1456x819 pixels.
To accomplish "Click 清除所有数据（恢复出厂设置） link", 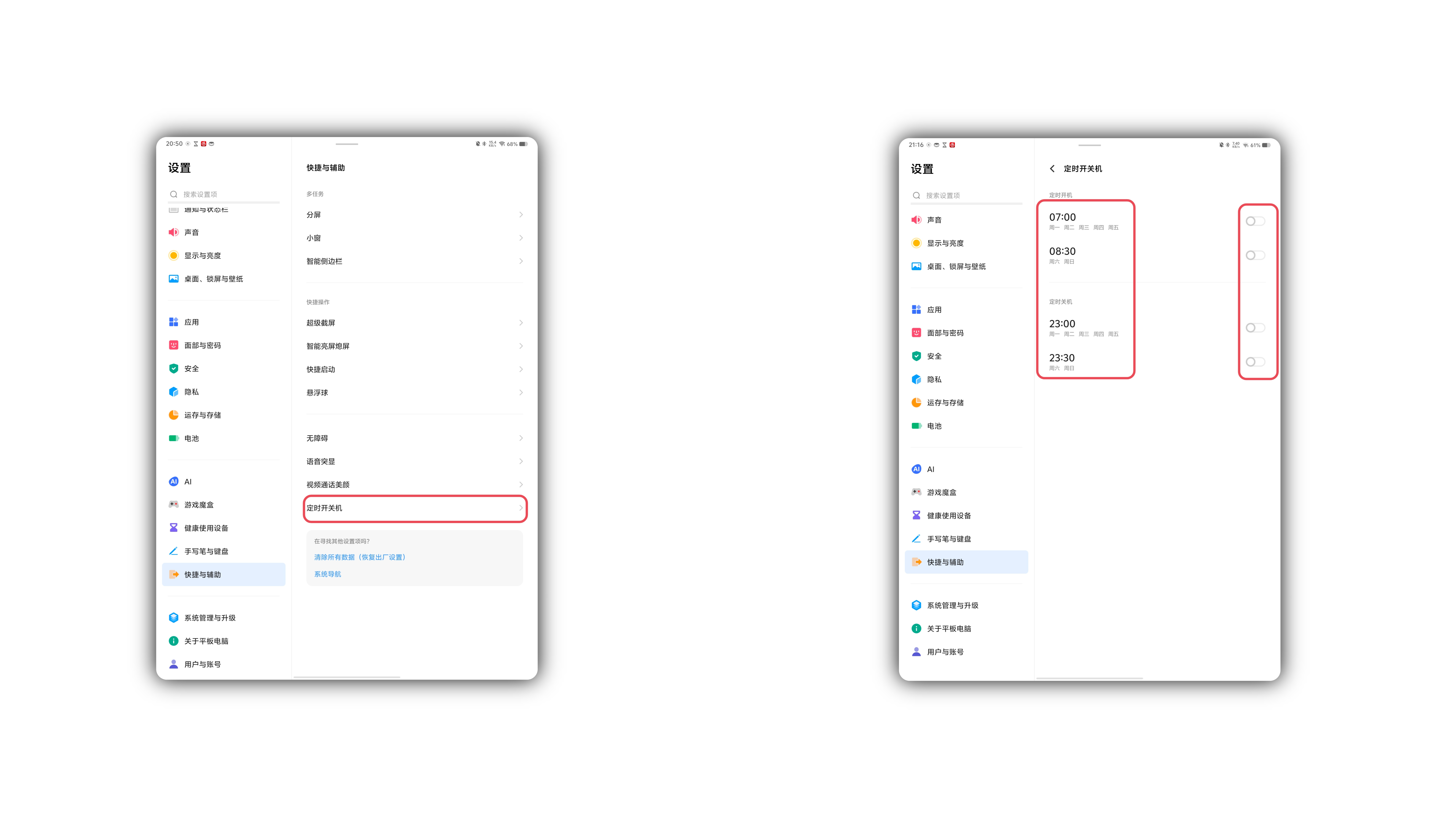I will click(x=360, y=557).
